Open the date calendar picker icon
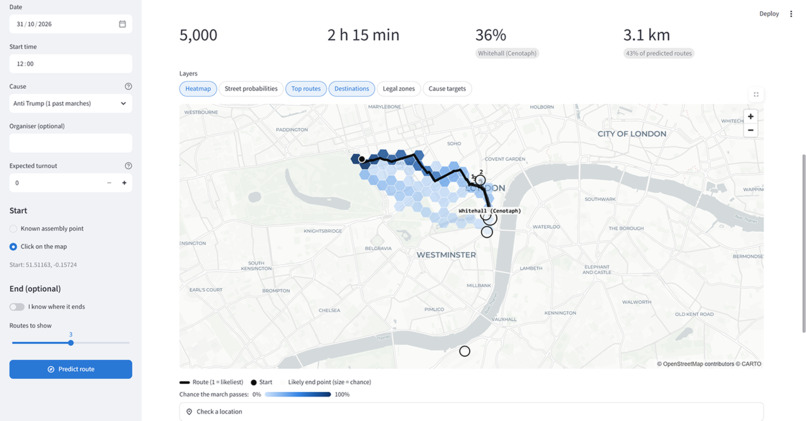 point(122,24)
